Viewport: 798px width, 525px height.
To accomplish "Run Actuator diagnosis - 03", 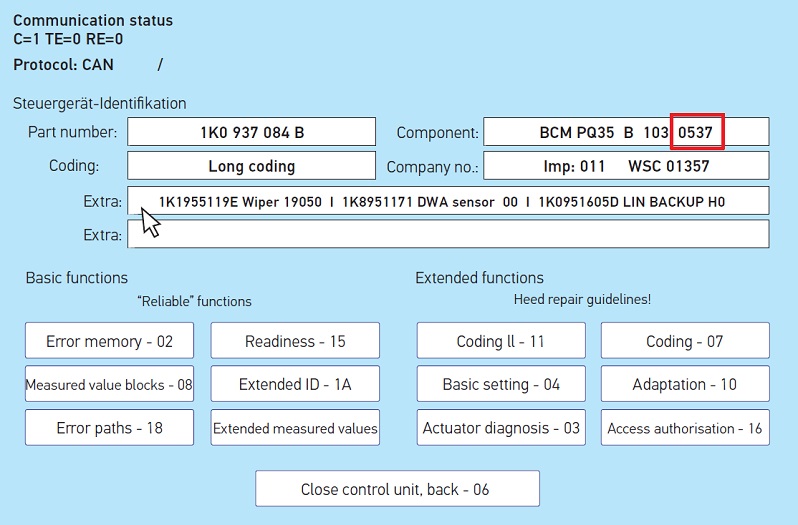I will click(x=500, y=428).
